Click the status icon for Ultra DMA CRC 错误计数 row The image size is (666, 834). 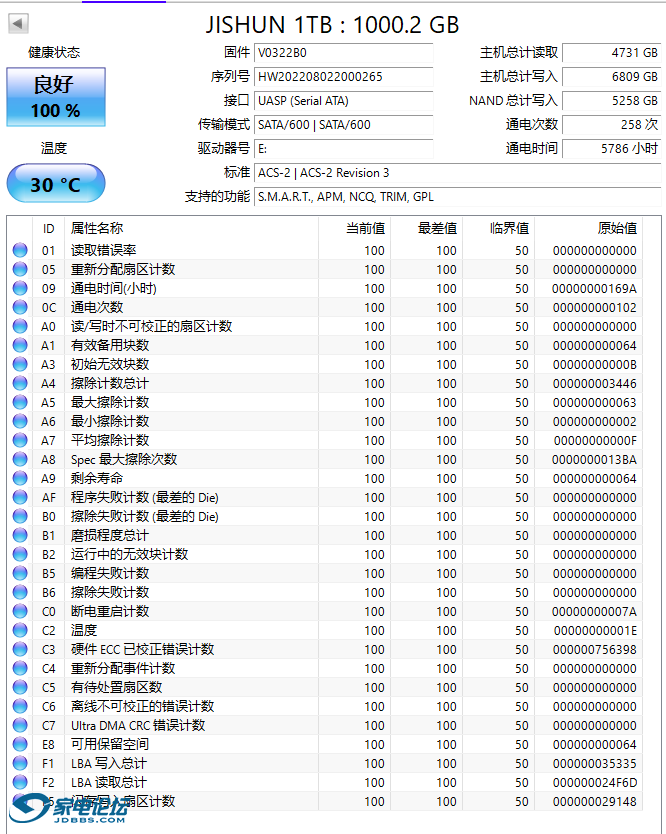pyautogui.click(x=20, y=725)
